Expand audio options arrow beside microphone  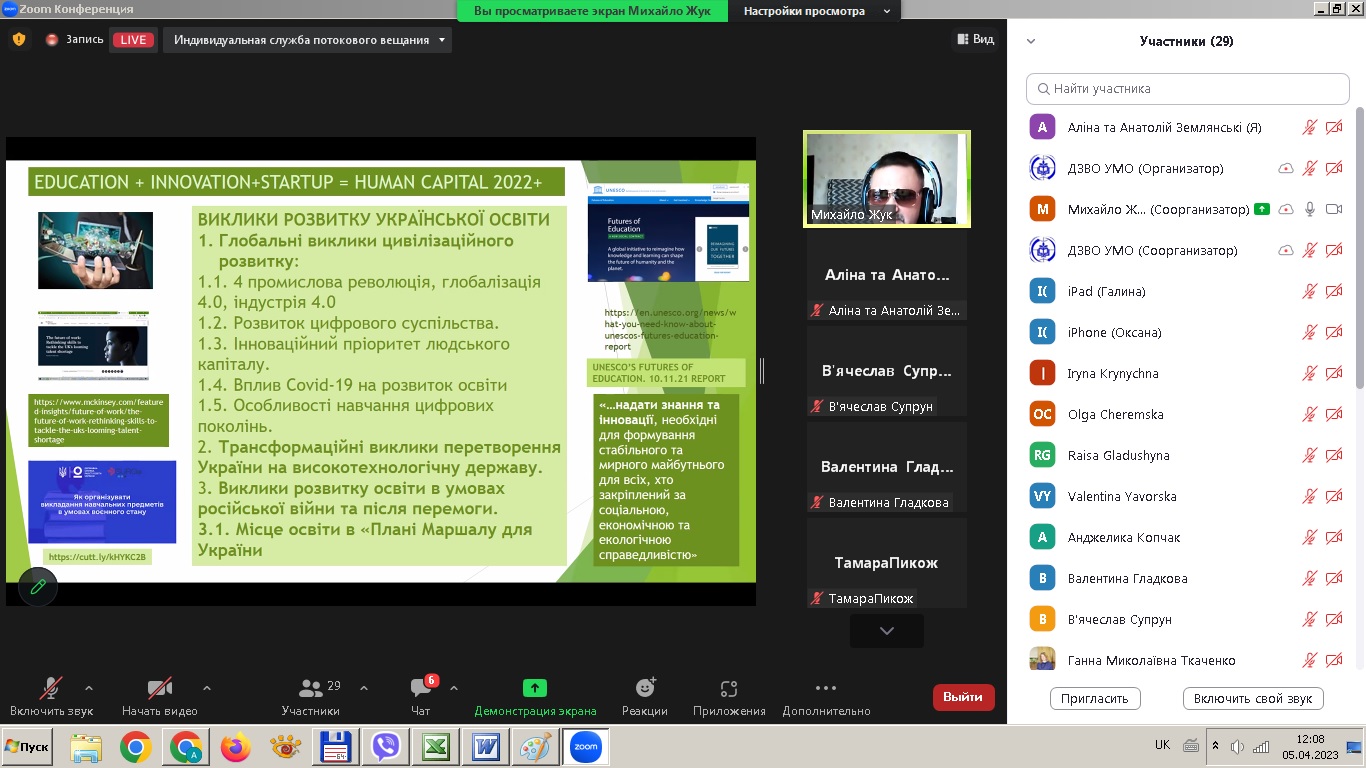(89, 688)
